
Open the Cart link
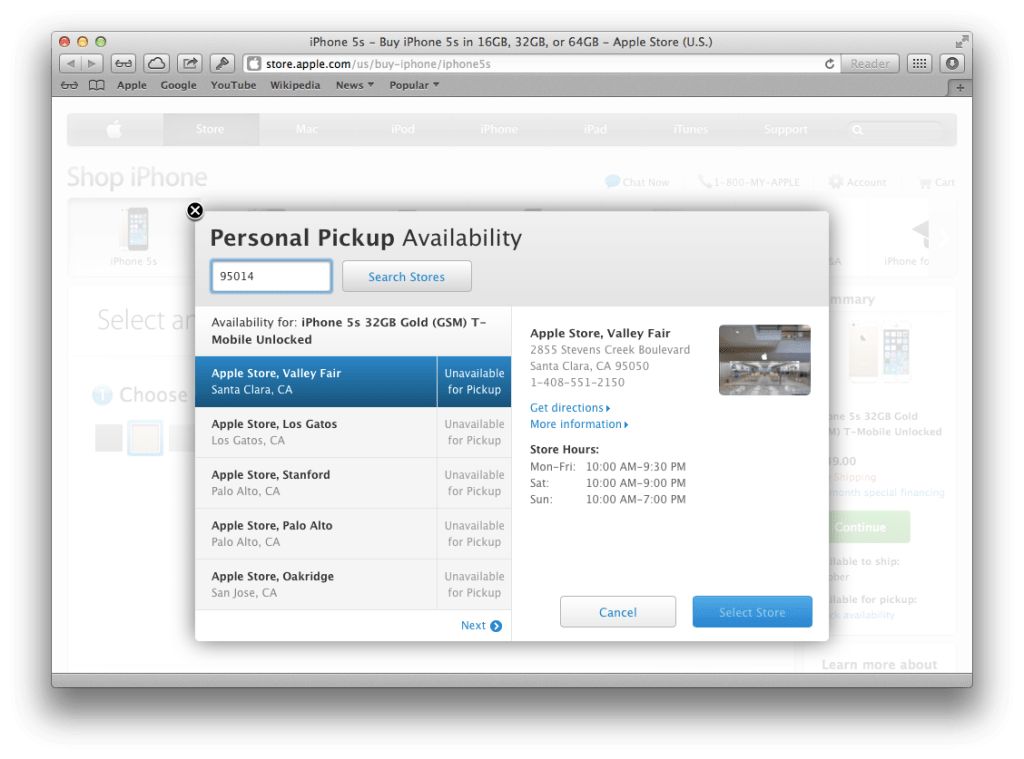point(936,182)
